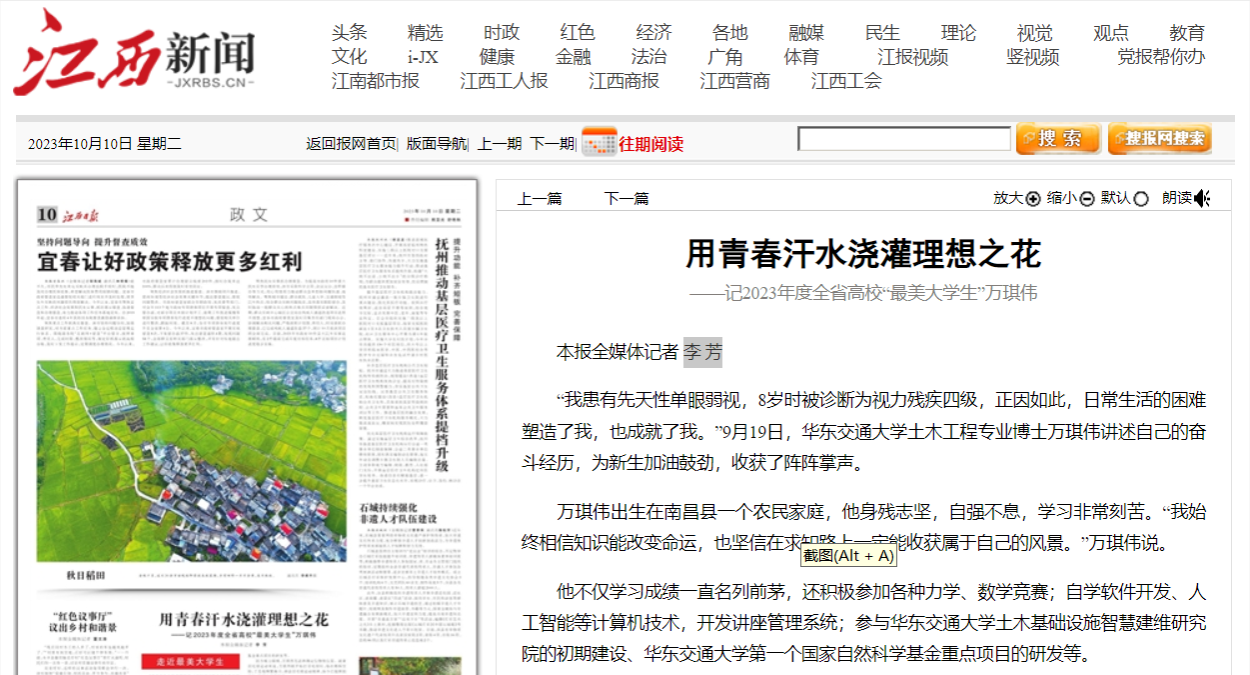Screen dimensions: 1250x675
Task: Click the 缩小 minus icon
Action: (x=1087, y=199)
